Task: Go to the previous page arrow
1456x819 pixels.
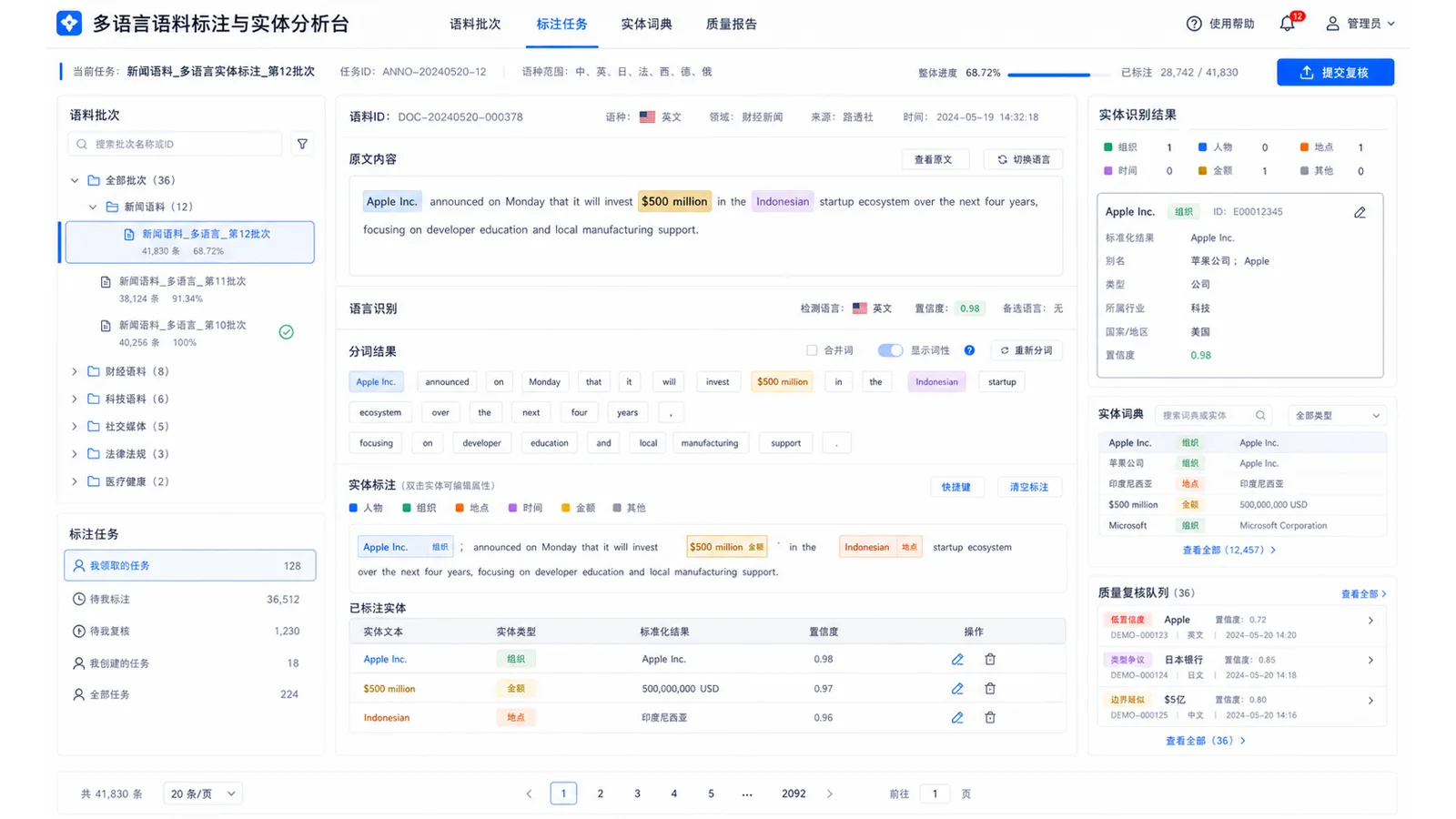Action: (x=529, y=794)
